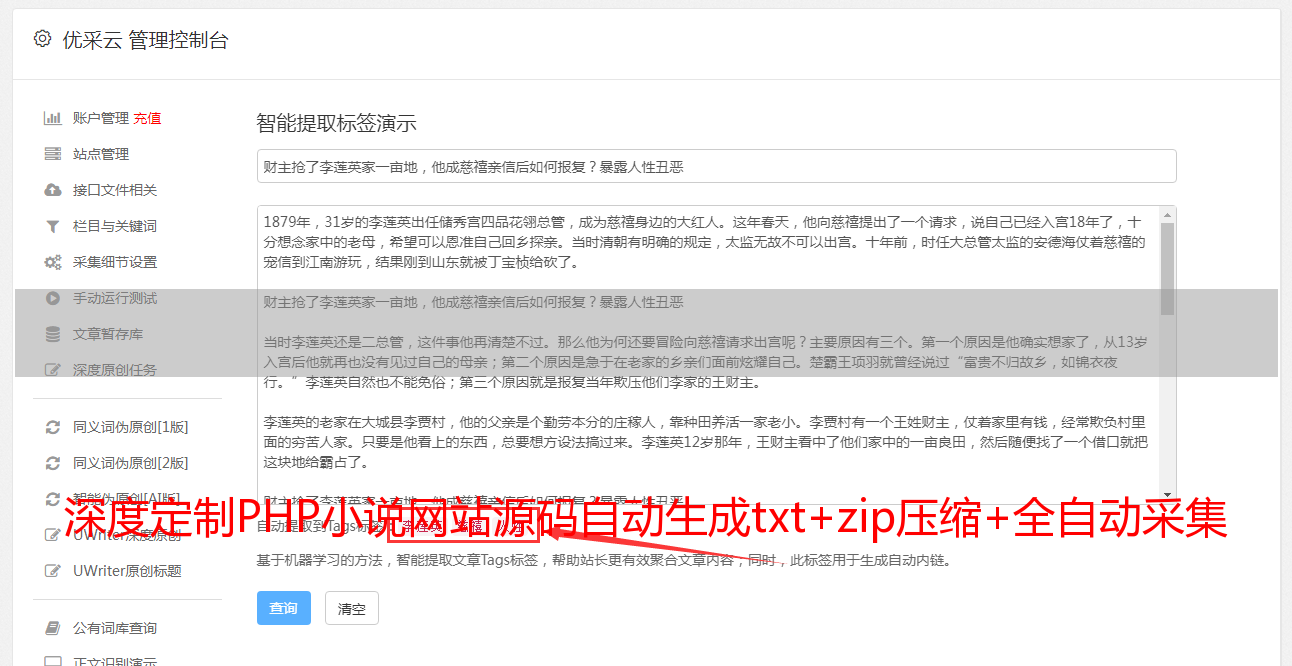
Task: Open 同义词伪原创[2版] menu item
Action: click(x=128, y=463)
